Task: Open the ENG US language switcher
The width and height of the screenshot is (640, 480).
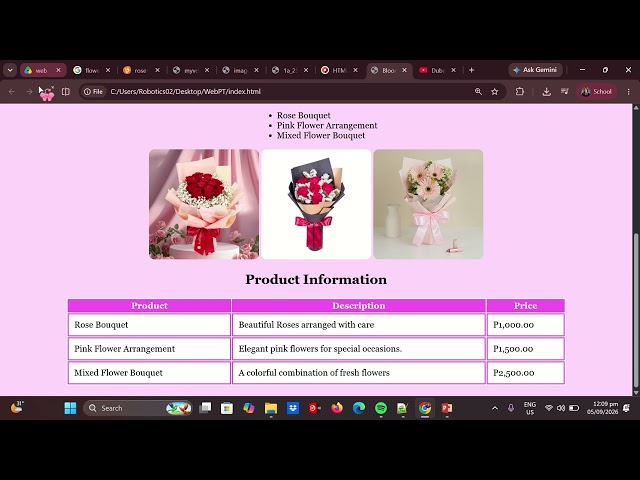Action: [530, 408]
